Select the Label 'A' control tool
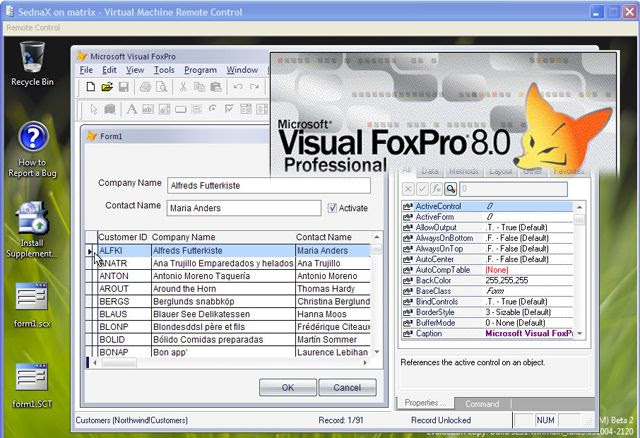 pos(131,109)
